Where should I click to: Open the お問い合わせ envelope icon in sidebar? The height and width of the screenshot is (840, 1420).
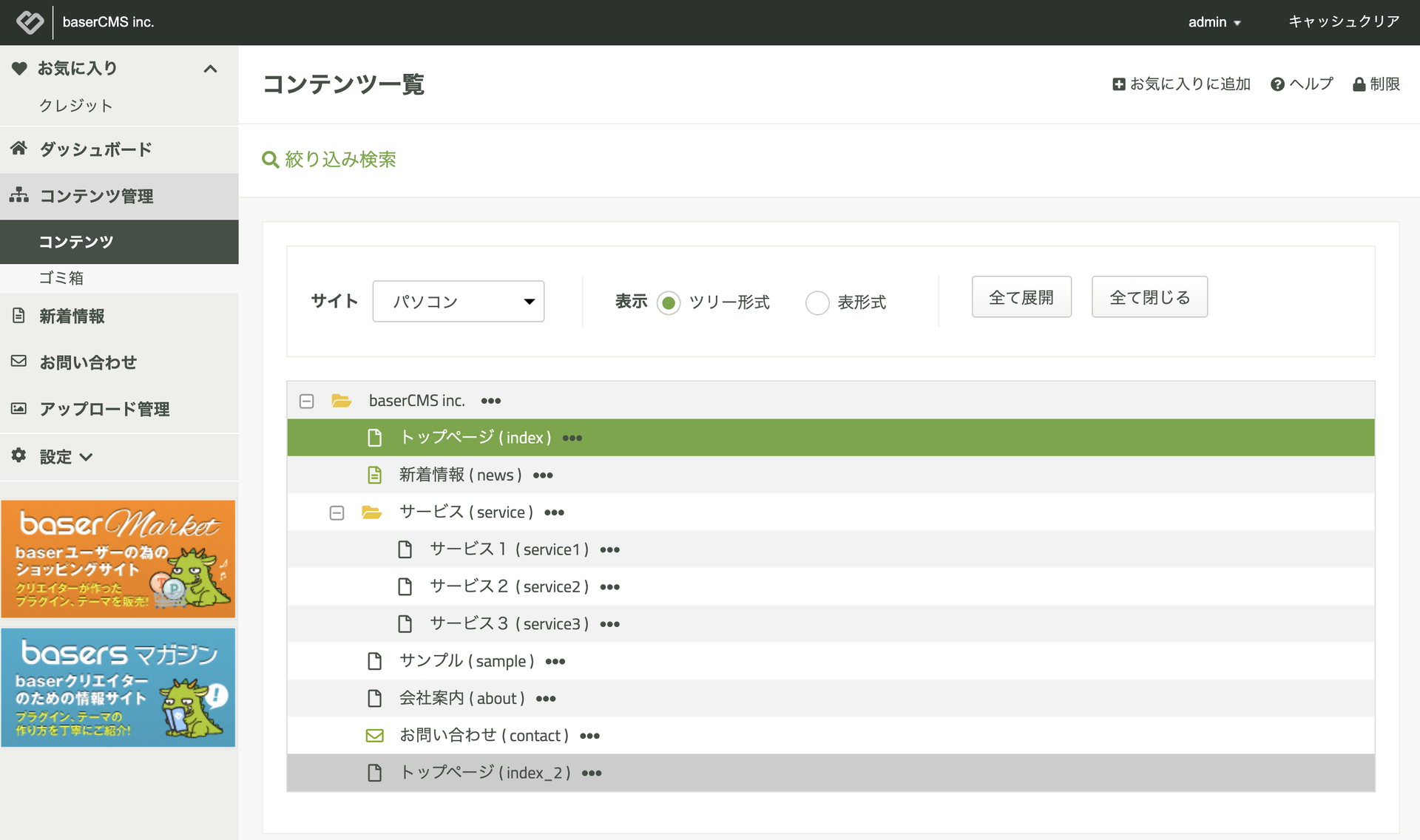[x=19, y=362]
